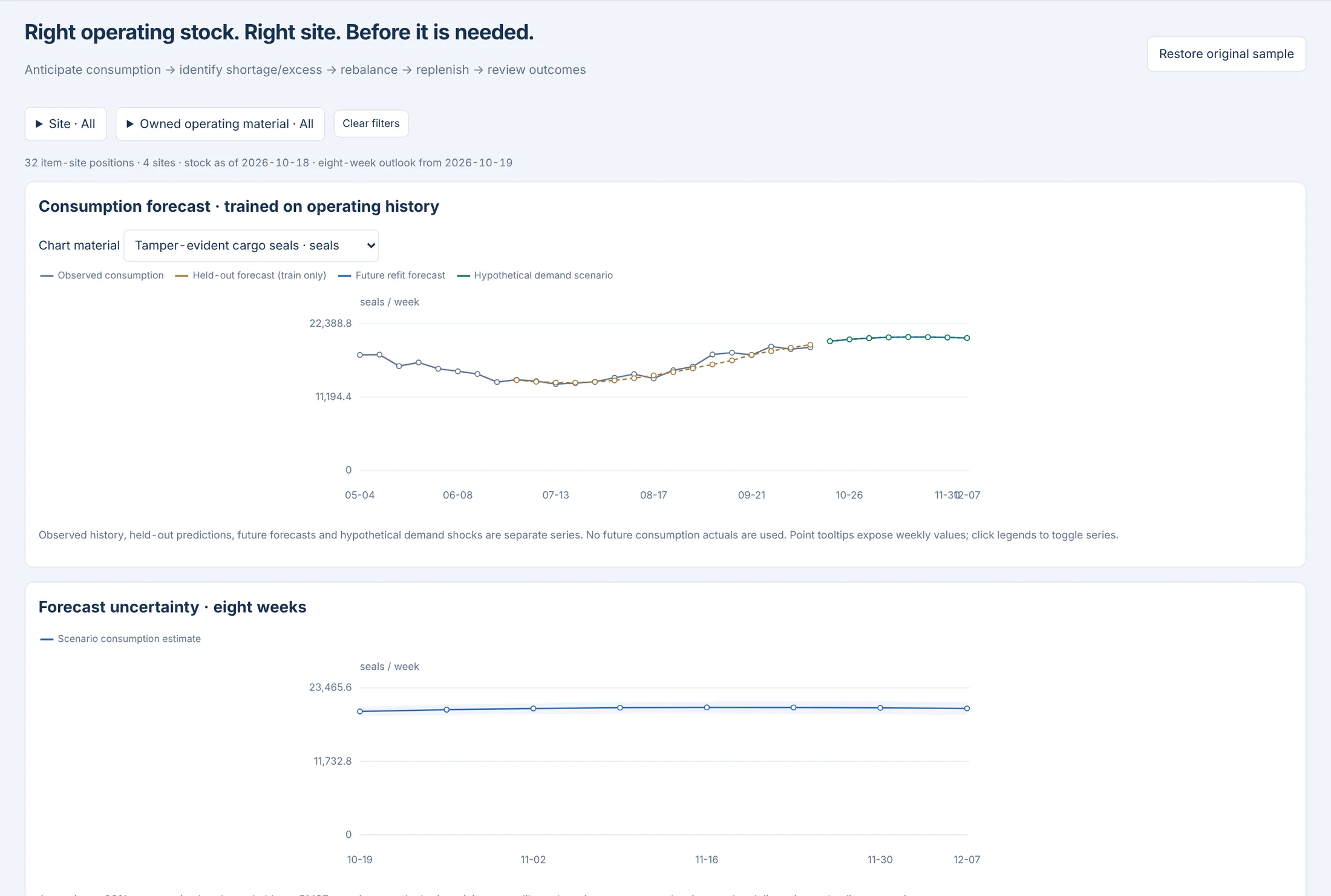Click the '32 item-site positions' summary line
The width and height of the screenshot is (1331, 896).
point(269,163)
